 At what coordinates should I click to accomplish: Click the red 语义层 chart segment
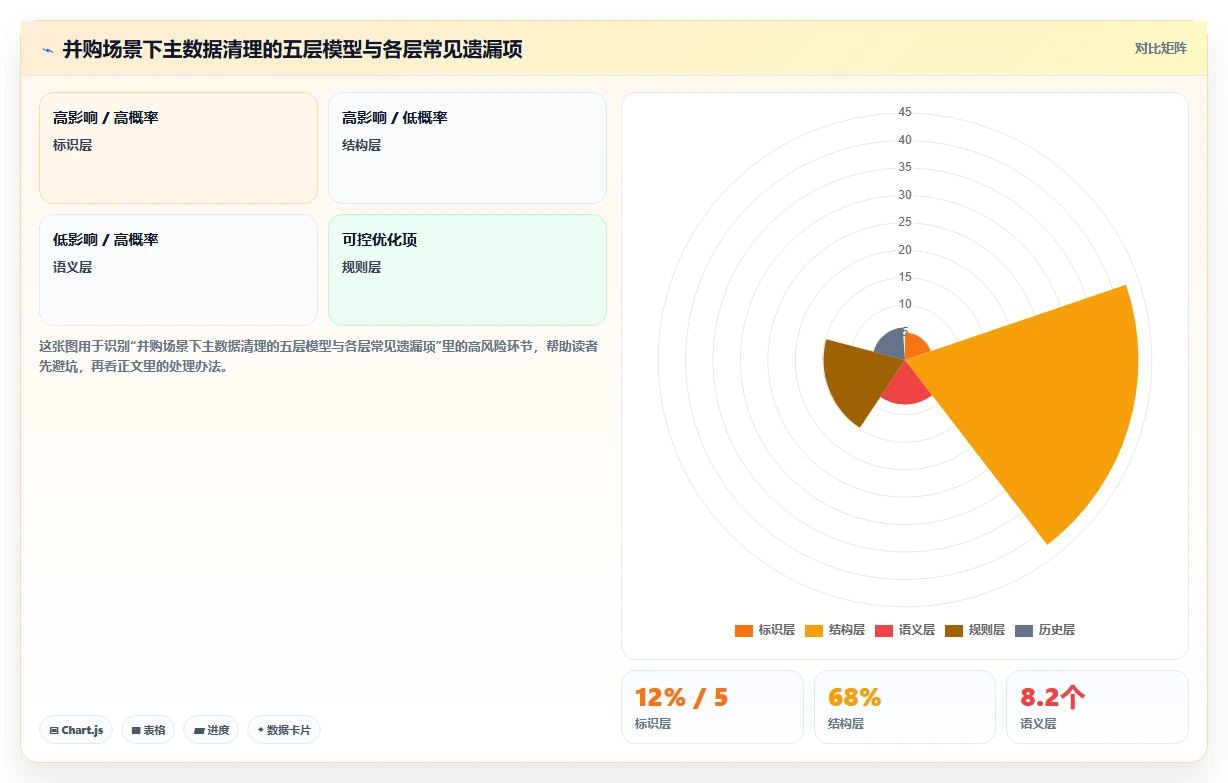(x=905, y=385)
